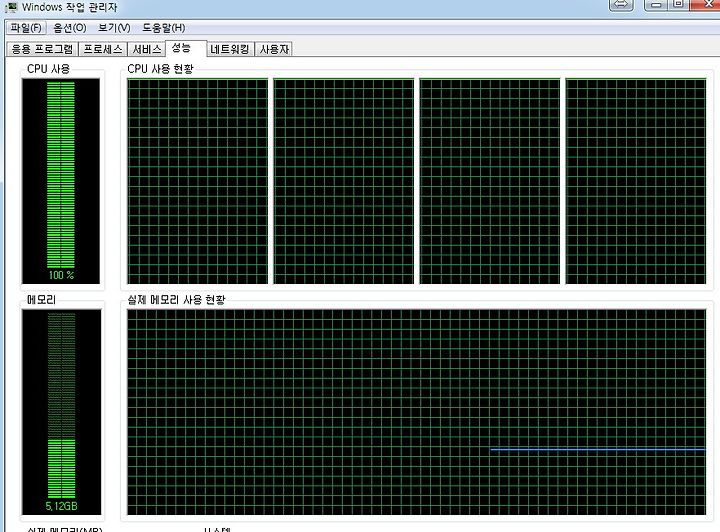Screen dimensions: 720x532
Task: Click the 100 % CPU value text
Action: [61, 275]
